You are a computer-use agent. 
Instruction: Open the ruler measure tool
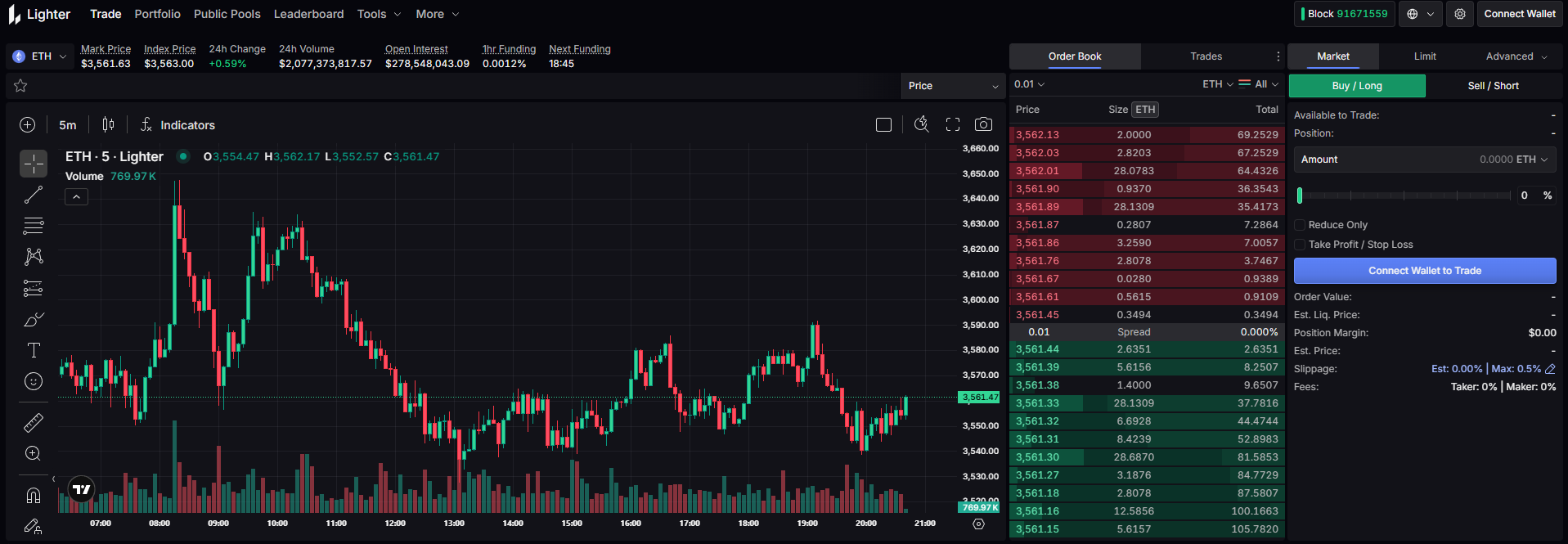click(x=34, y=422)
